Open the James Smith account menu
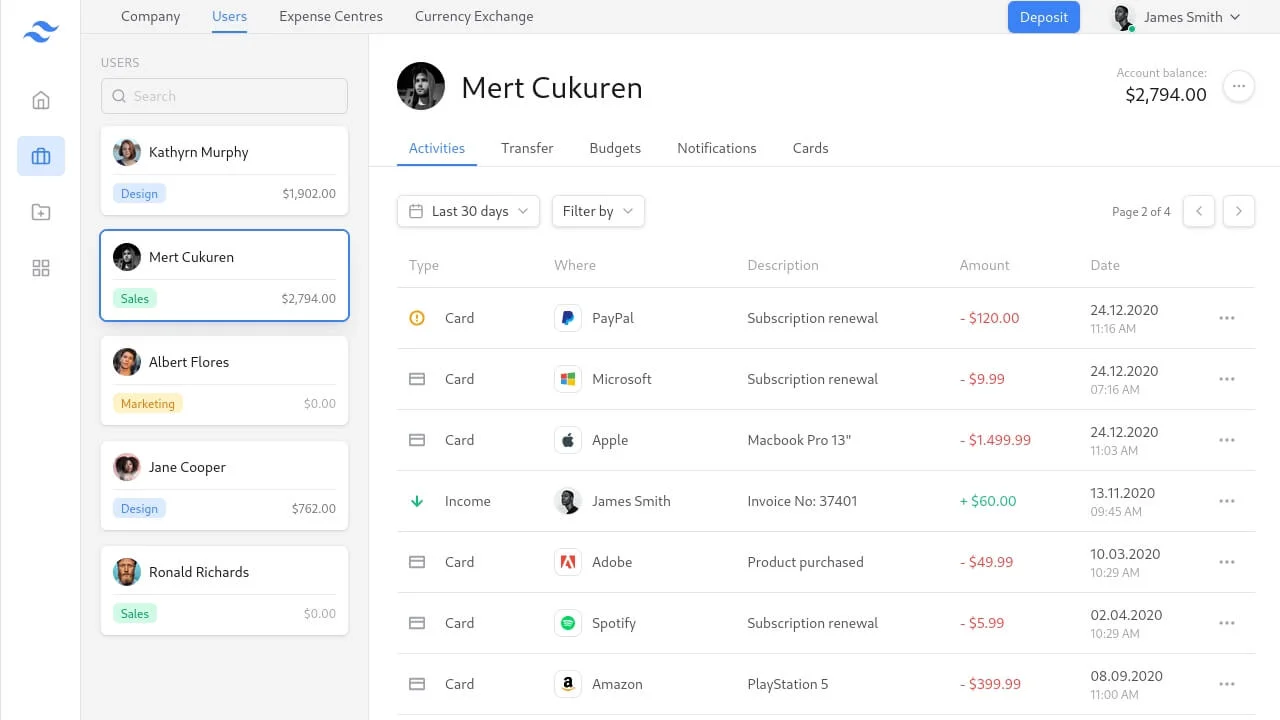This screenshot has height=720, width=1280. (1176, 16)
